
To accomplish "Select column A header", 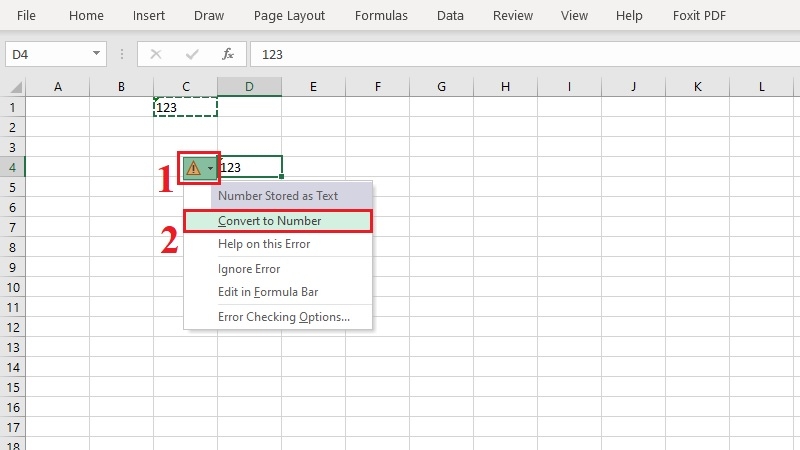I will coord(58,87).
